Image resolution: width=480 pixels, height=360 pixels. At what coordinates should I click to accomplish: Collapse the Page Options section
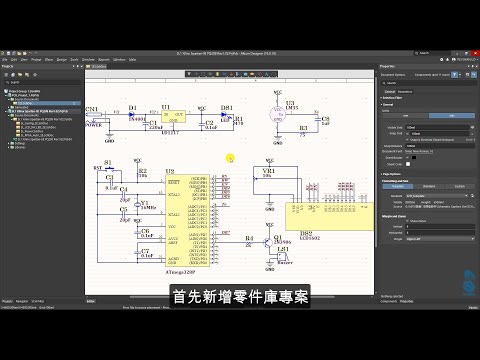[391, 174]
